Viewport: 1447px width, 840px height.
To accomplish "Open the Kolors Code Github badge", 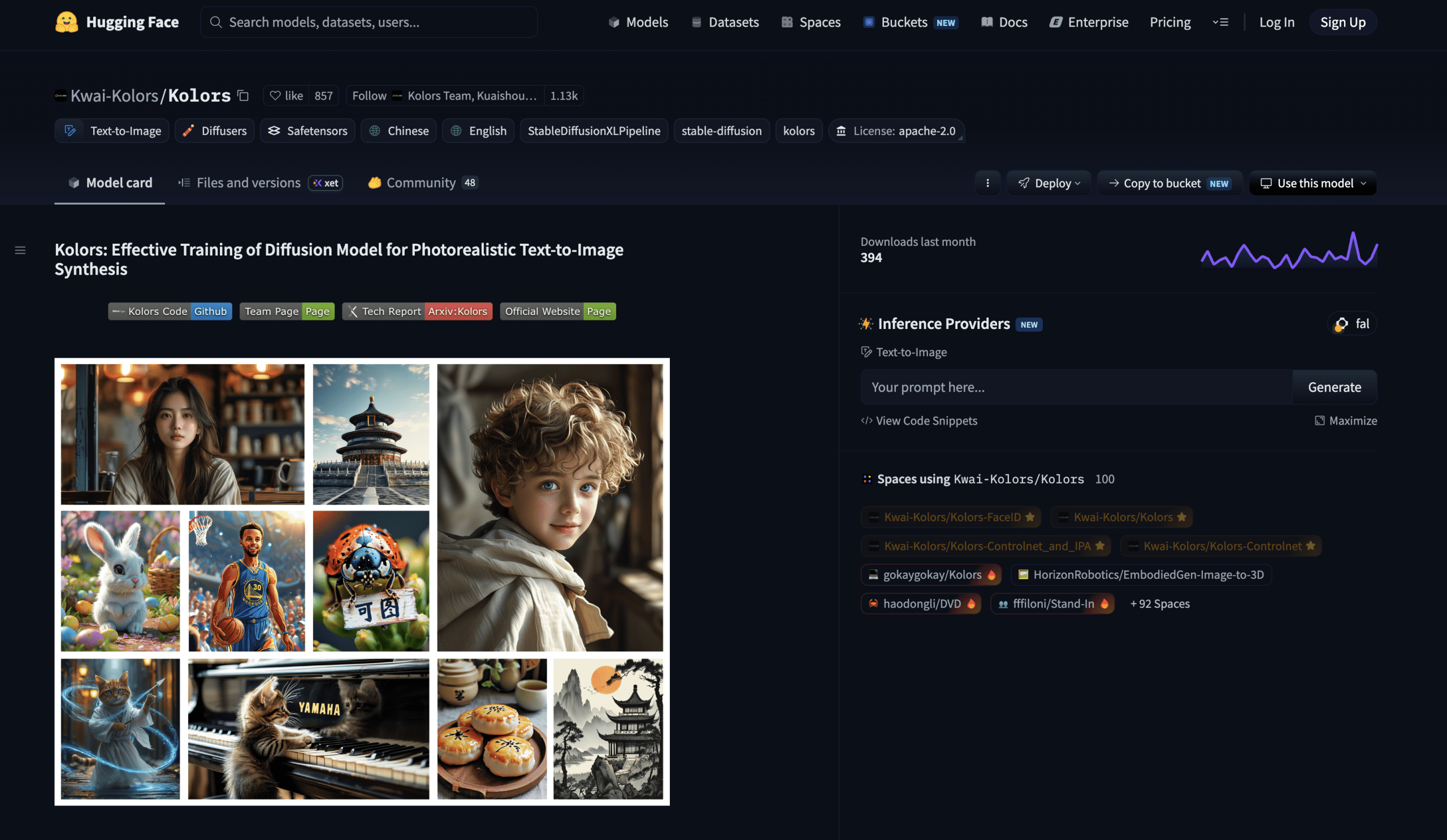I will tap(170, 311).
